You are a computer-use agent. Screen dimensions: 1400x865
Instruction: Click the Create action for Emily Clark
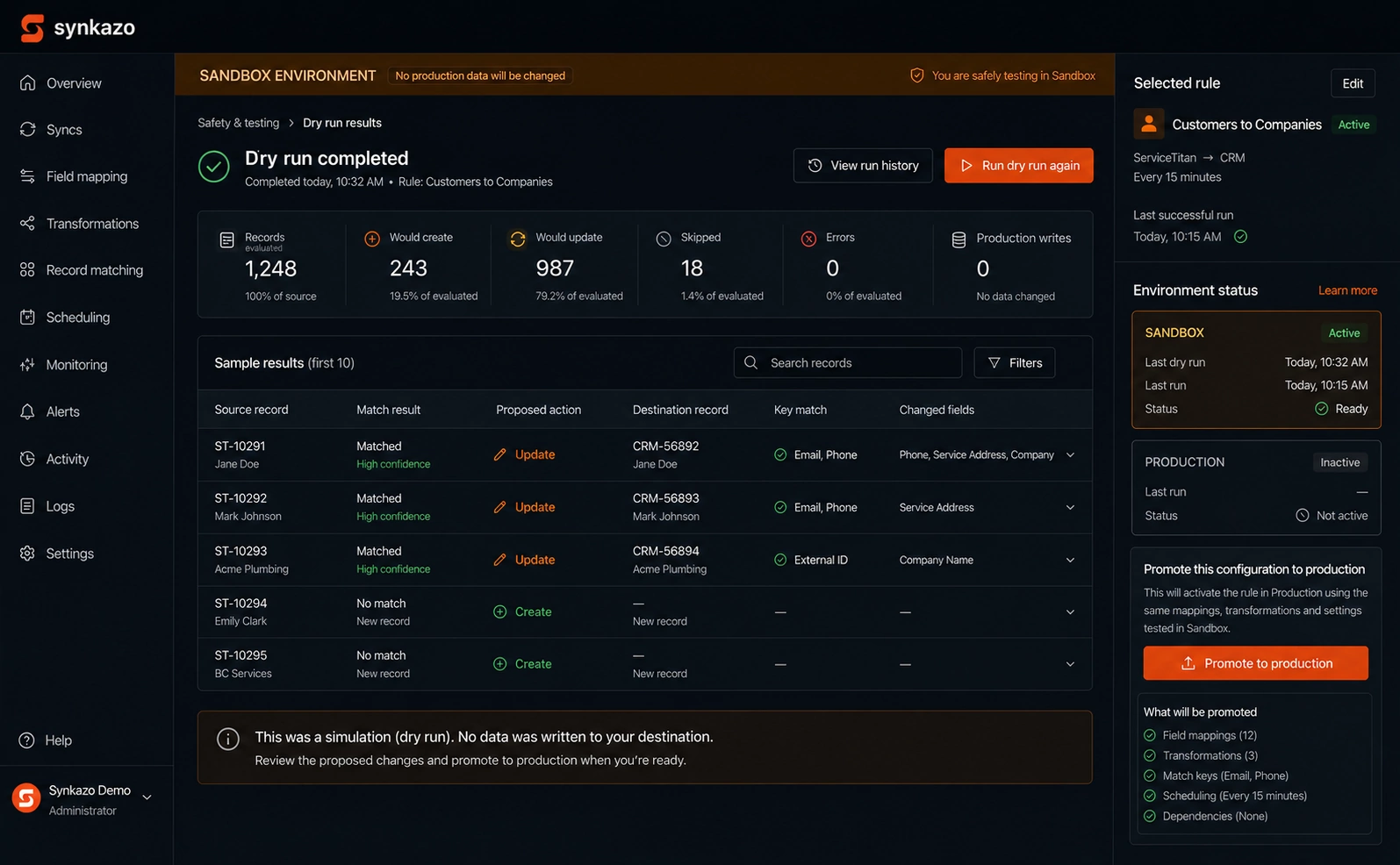pyautogui.click(x=522, y=612)
